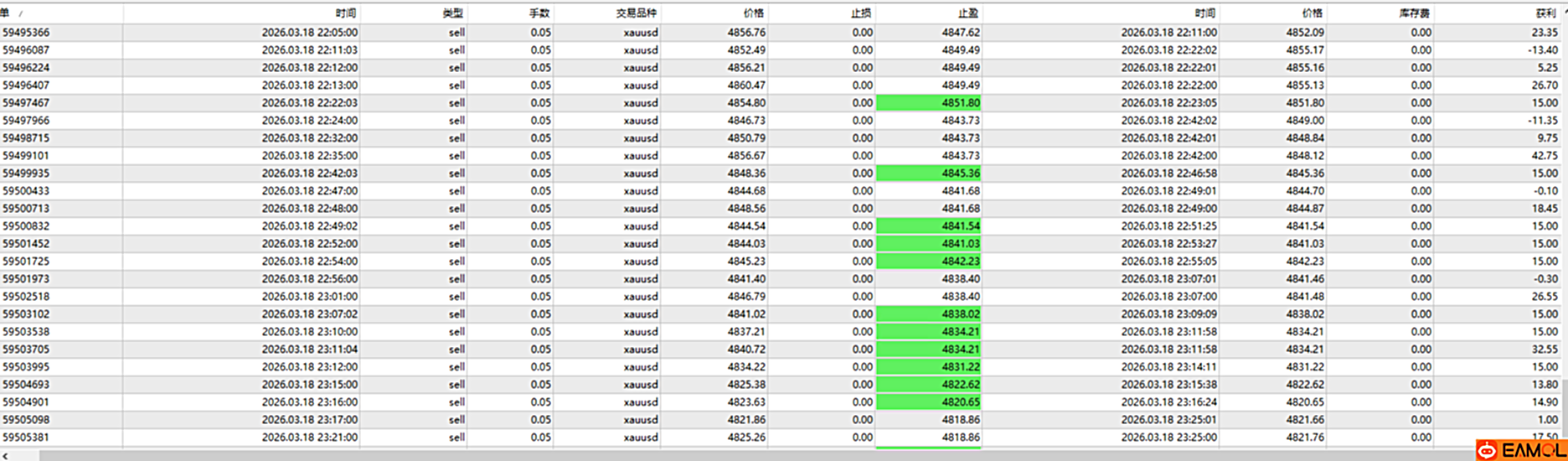Sort by the 获利 profit column header
The image size is (1568, 461).
pyautogui.click(x=1546, y=13)
